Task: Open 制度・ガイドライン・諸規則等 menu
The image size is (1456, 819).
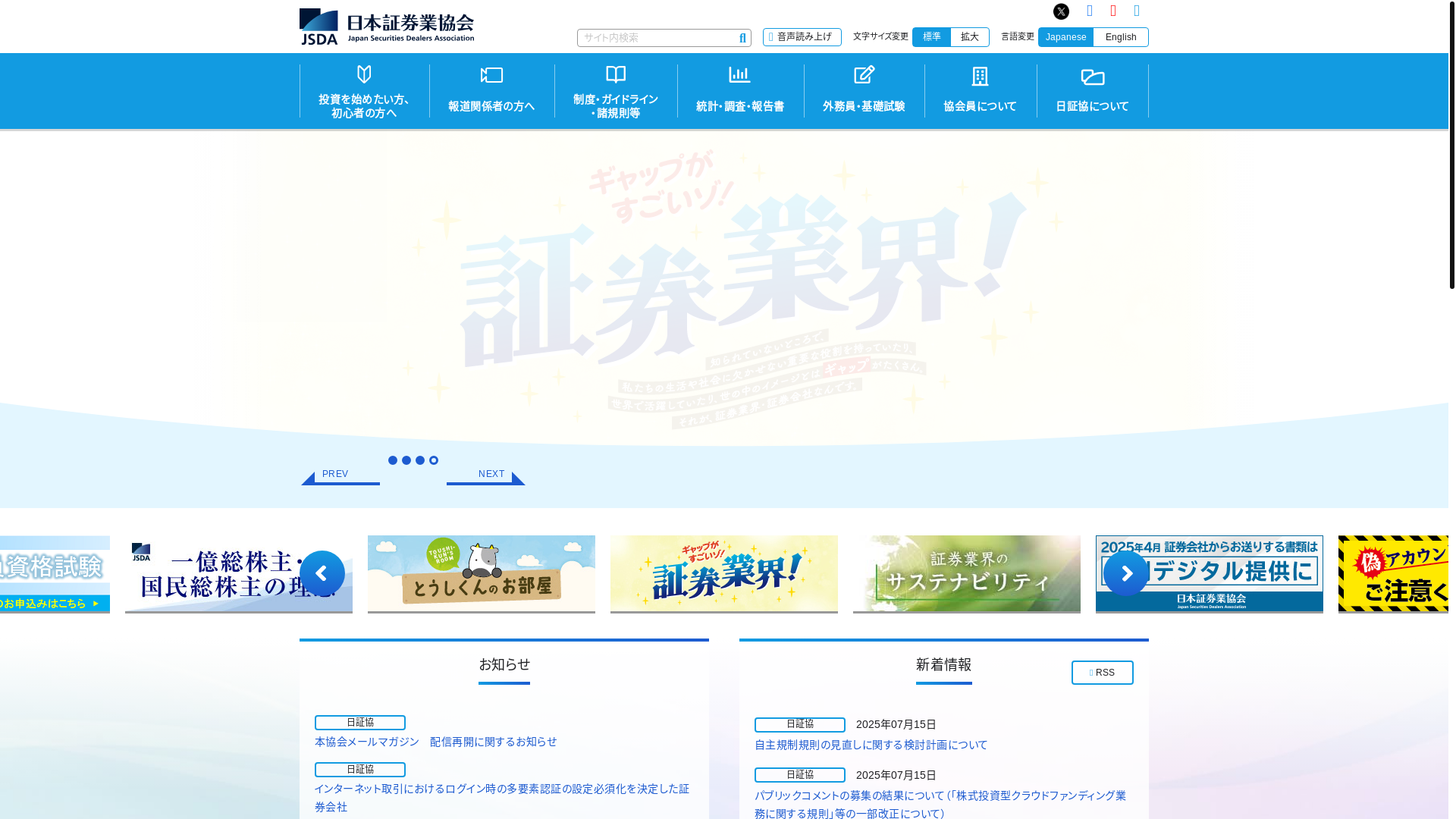Action: coord(616,91)
